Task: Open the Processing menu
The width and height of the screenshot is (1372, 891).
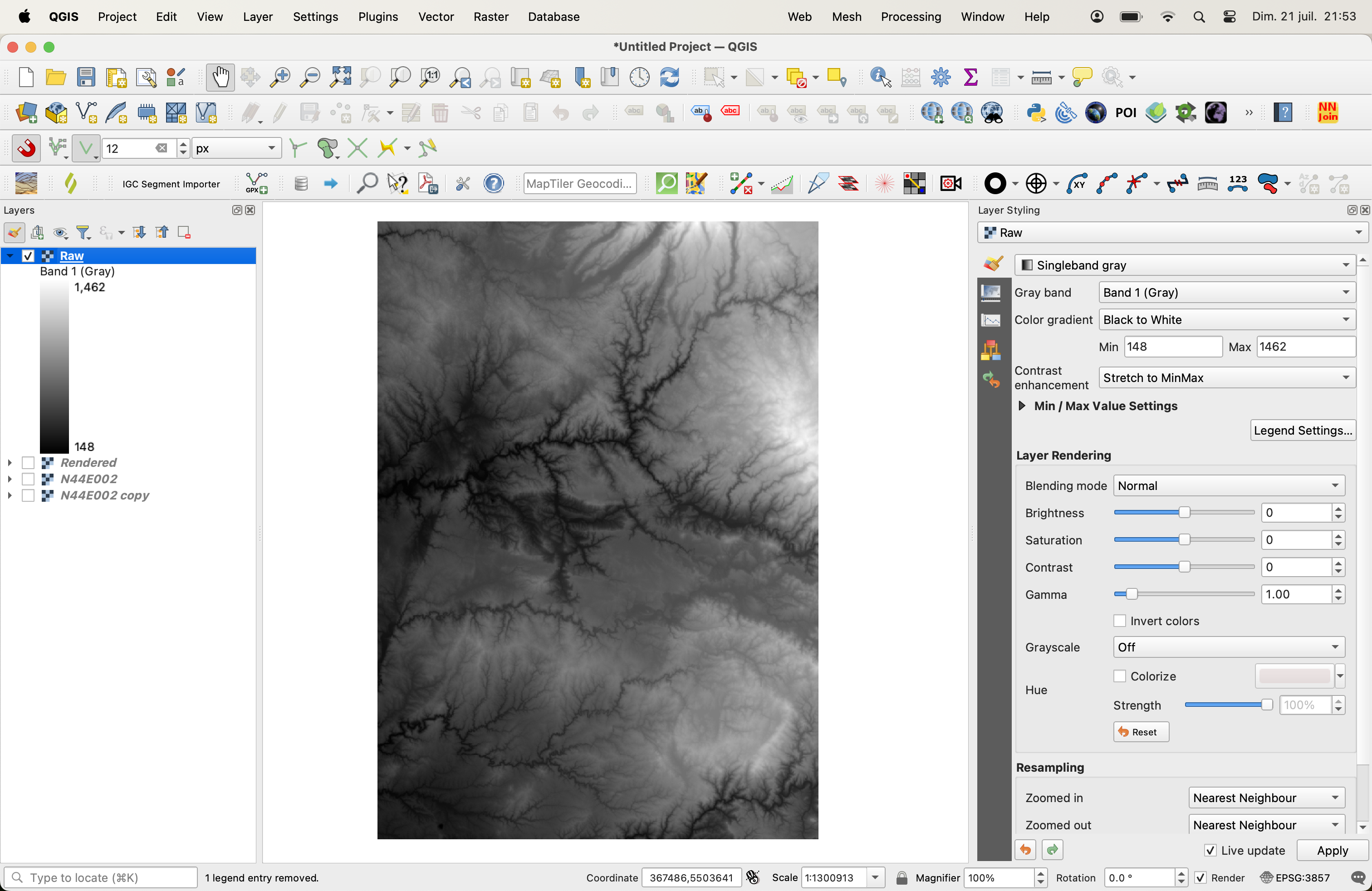Action: pos(910,17)
